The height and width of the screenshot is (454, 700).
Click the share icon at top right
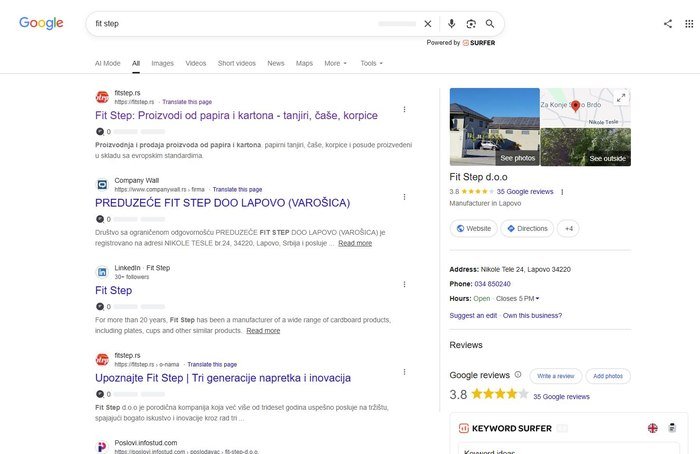(668, 24)
